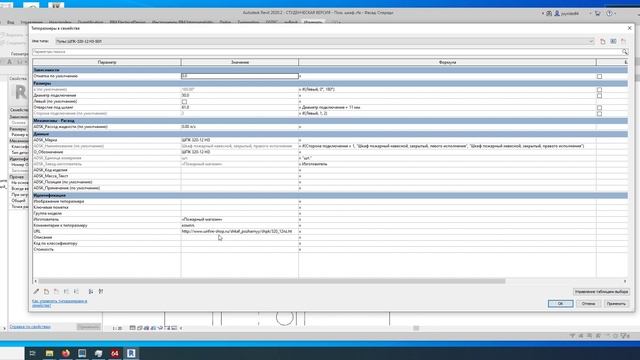Select the Описание parameter row
Viewport: 640px width, 360px height.
(x=107, y=237)
